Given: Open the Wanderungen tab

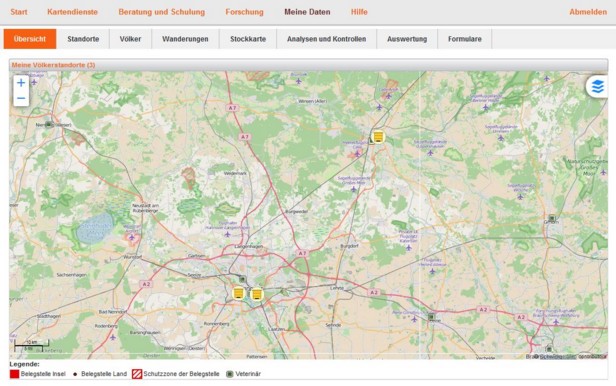Looking at the screenshot, I should pyautogui.click(x=185, y=39).
